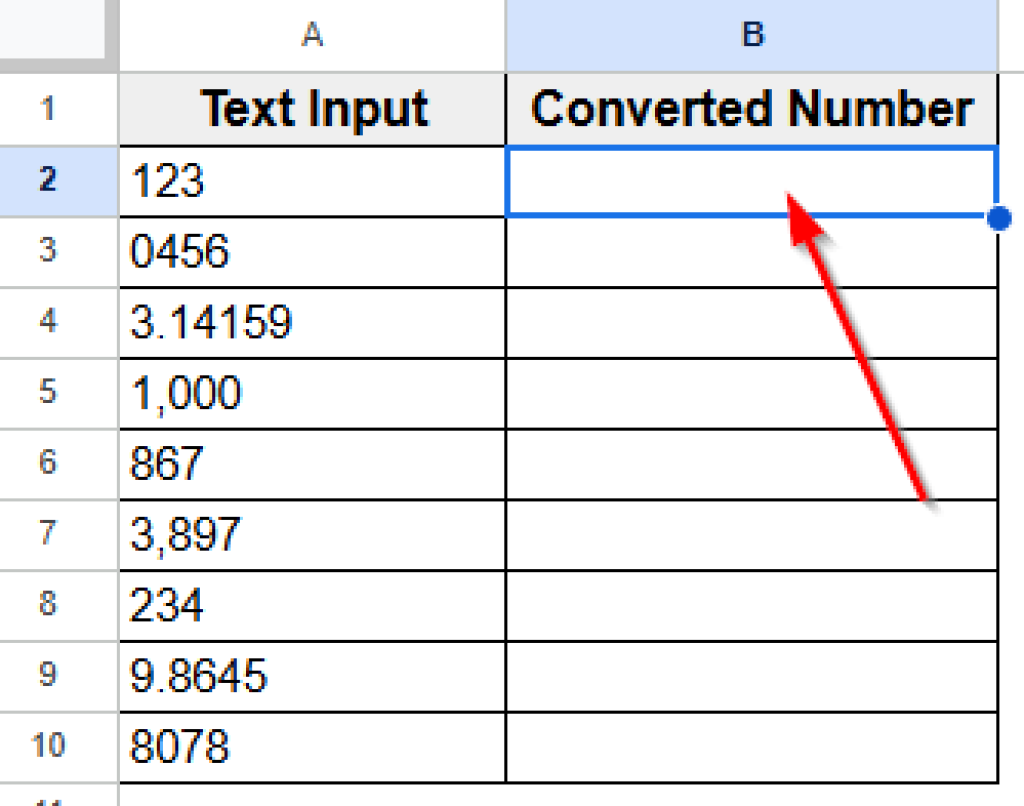The image size is (1024, 806).
Task: Select the cell containing 1,000
Action: pos(310,392)
